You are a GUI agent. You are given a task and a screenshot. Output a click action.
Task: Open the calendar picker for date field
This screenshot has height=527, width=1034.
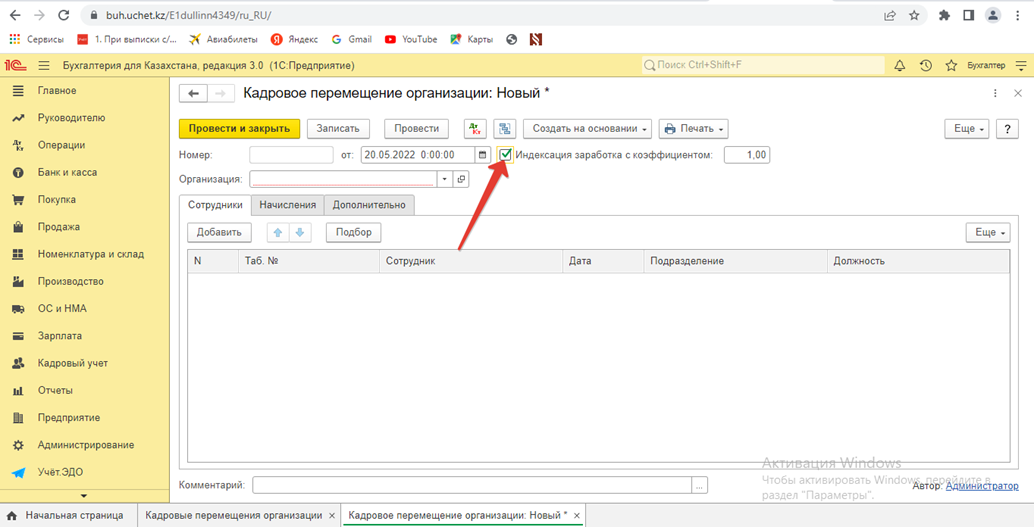[483, 155]
